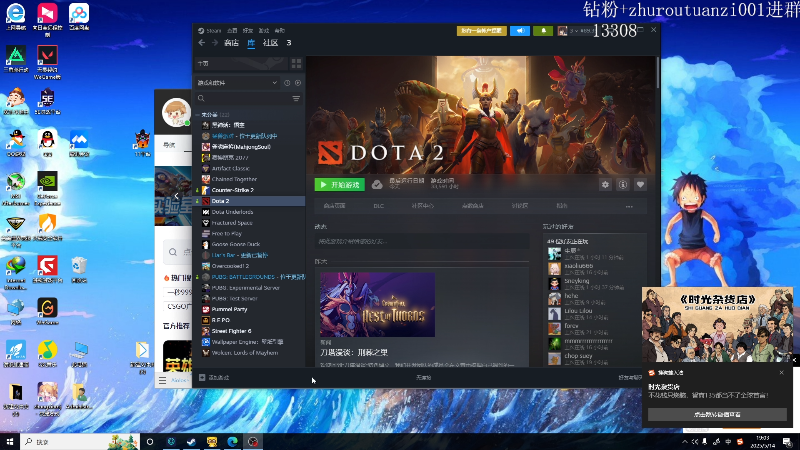
Task: Click the yellow account notice button in Steam header
Action: pos(482,31)
